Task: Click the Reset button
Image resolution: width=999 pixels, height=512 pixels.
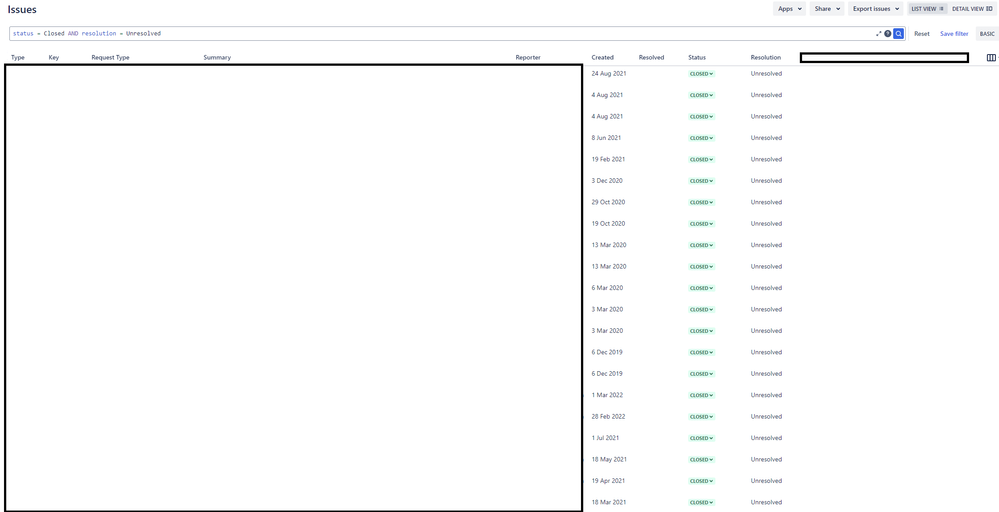Action: coord(921,34)
